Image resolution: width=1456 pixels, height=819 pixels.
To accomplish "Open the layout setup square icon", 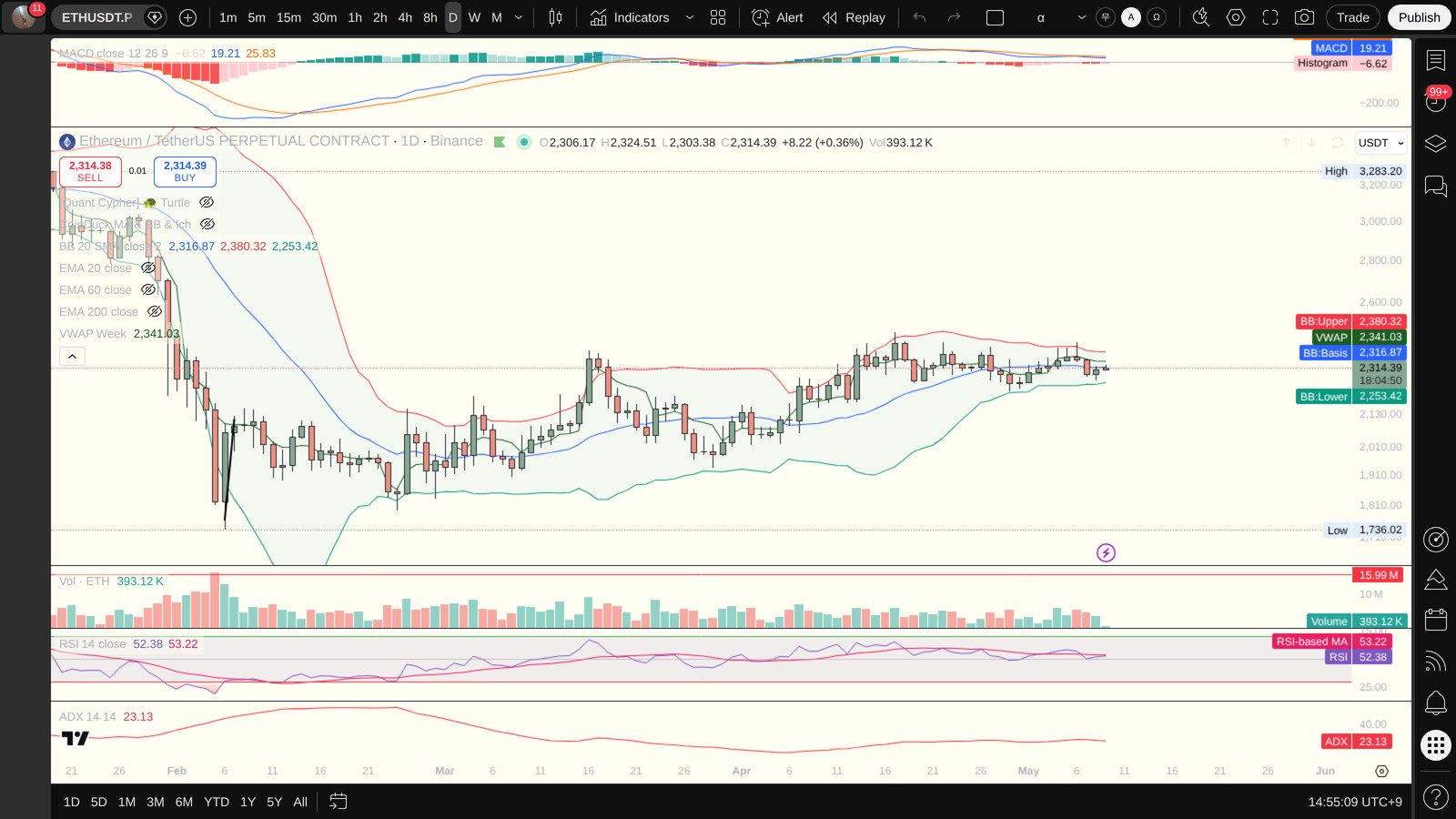I will pos(995,17).
